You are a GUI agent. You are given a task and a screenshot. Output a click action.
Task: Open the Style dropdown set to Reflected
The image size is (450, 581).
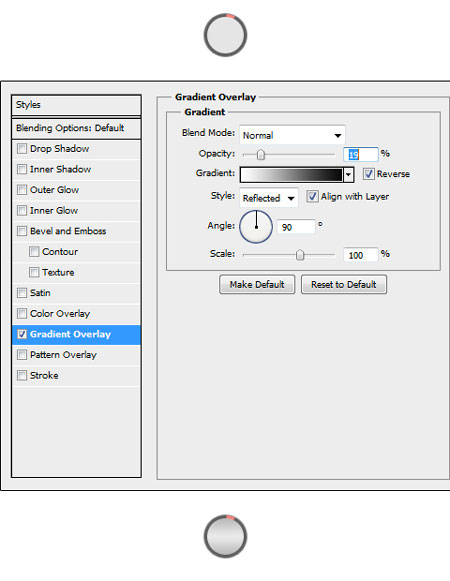[x=269, y=198]
